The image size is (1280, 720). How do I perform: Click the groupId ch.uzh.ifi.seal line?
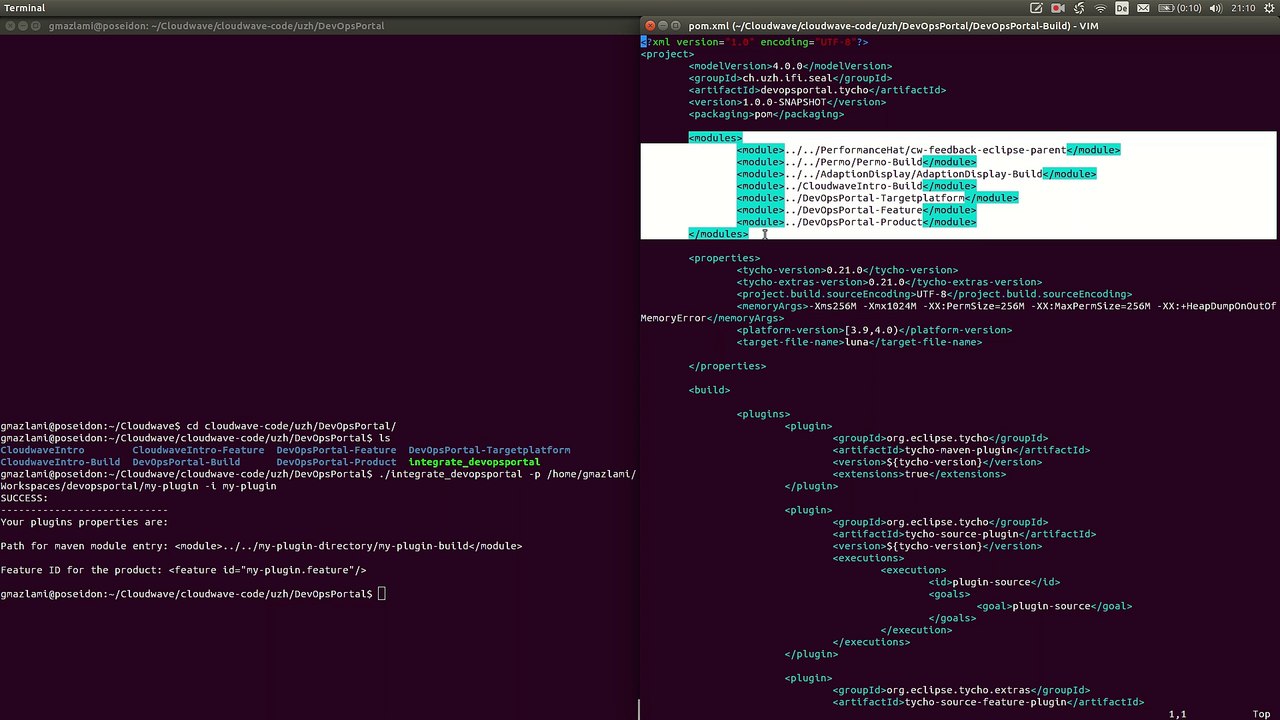click(x=790, y=78)
